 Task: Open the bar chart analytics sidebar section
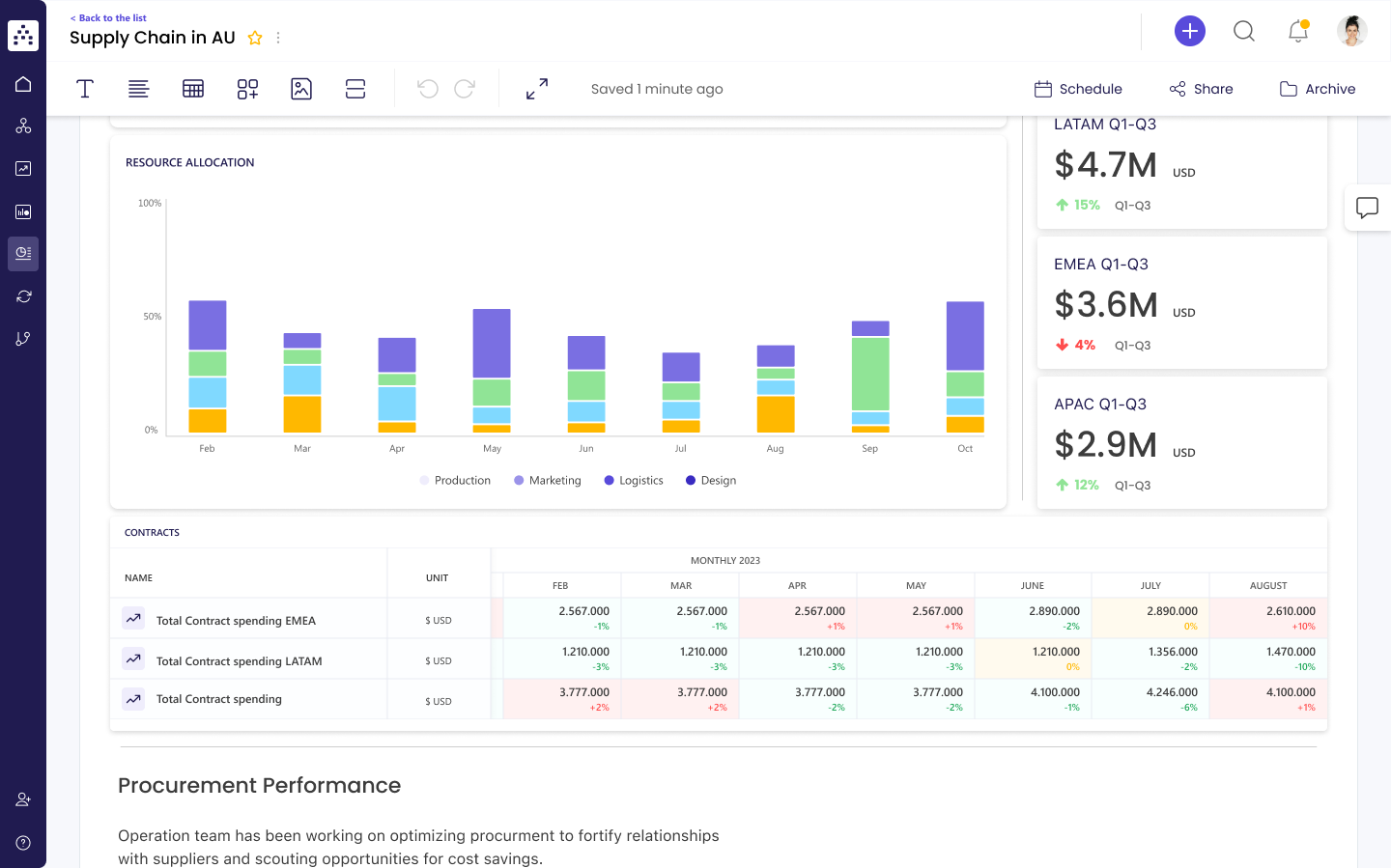point(23,211)
